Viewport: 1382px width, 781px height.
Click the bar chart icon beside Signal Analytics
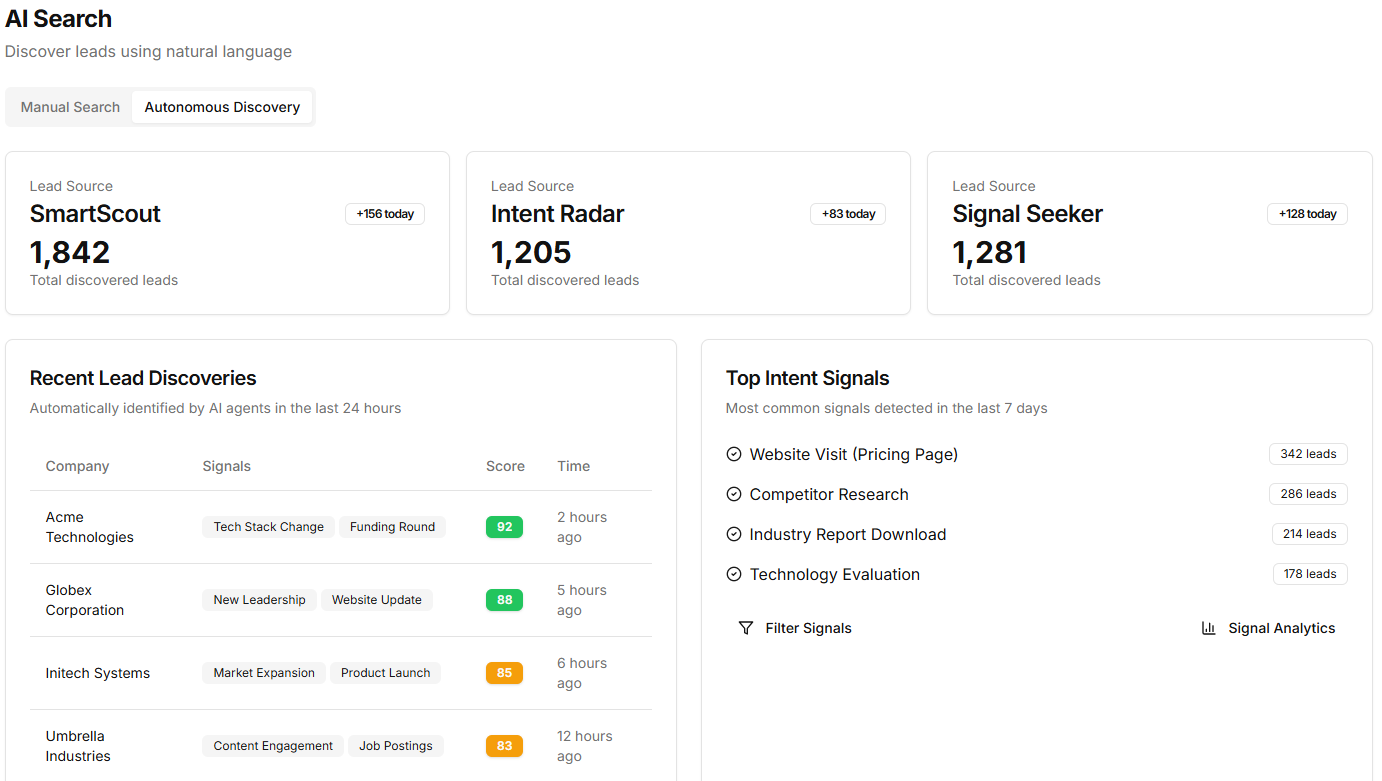tap(1208, 628)
